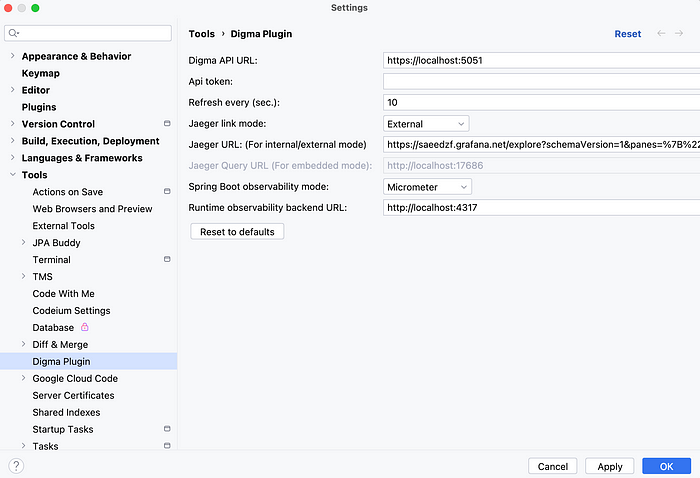Click the Api token field
Image resolution: width=700 pixels, height=478 pixels.
[541, 81]
